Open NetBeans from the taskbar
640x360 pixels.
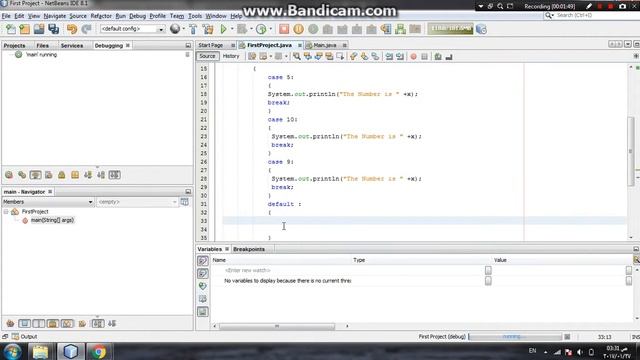click(70, 351)
